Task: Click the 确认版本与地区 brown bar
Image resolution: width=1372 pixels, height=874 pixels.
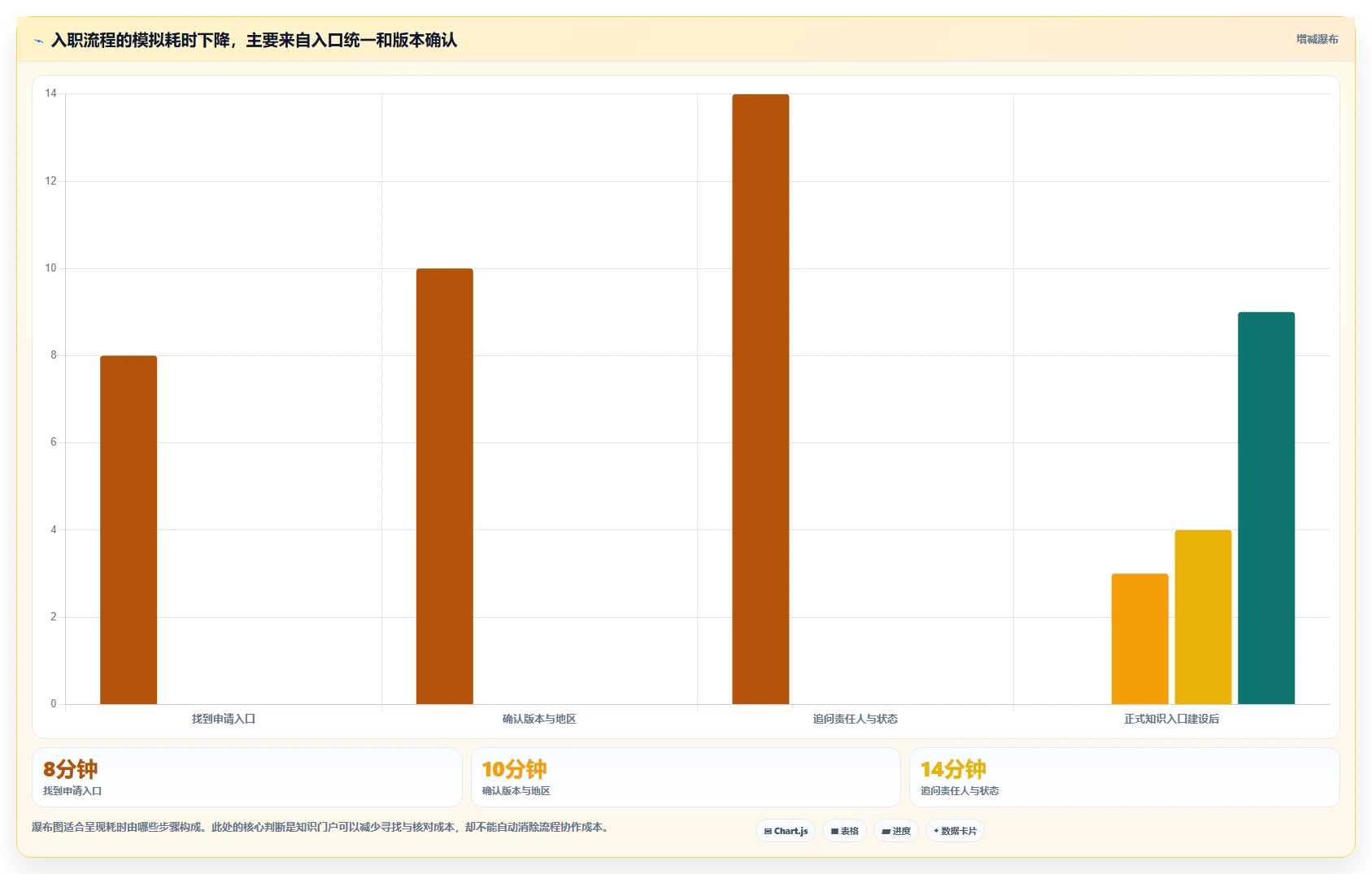Action: click(x=445, y=486)
